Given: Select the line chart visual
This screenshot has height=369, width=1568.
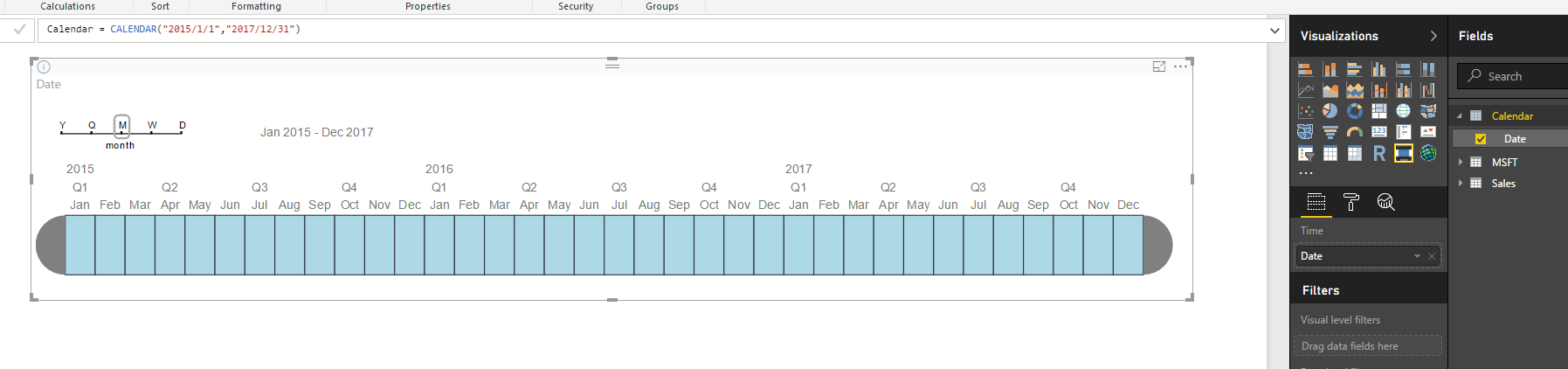Looking at the screenshot, I should [1305, 90].
